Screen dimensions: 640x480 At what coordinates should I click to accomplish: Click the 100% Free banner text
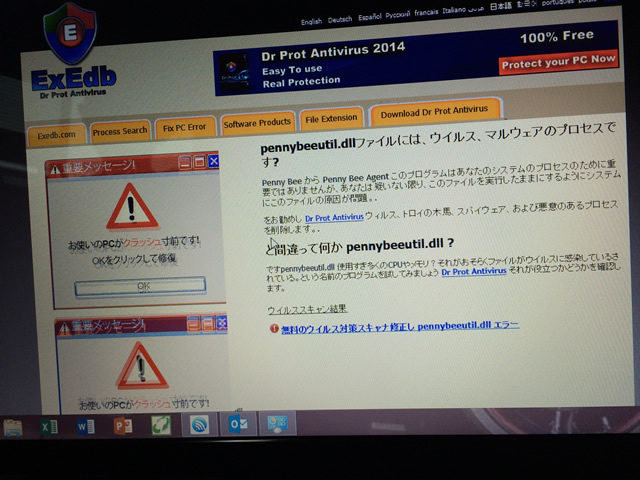point(557,36)
